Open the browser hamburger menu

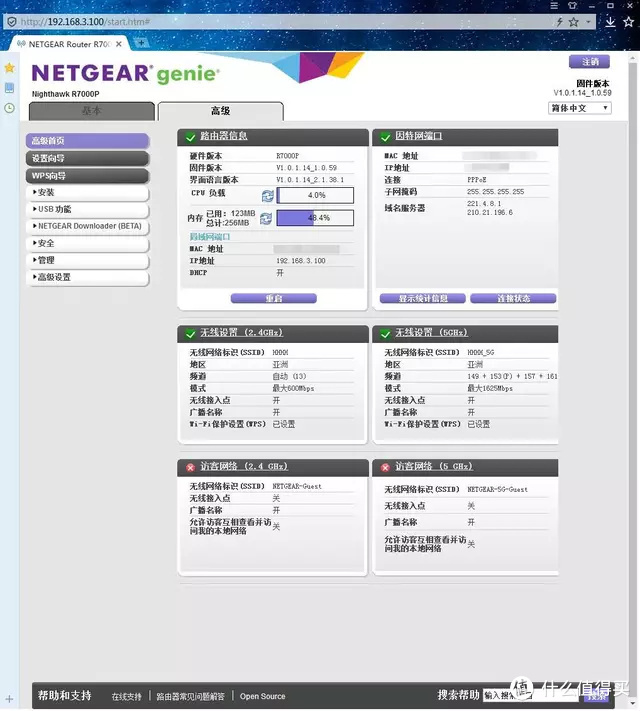(554, 5)
